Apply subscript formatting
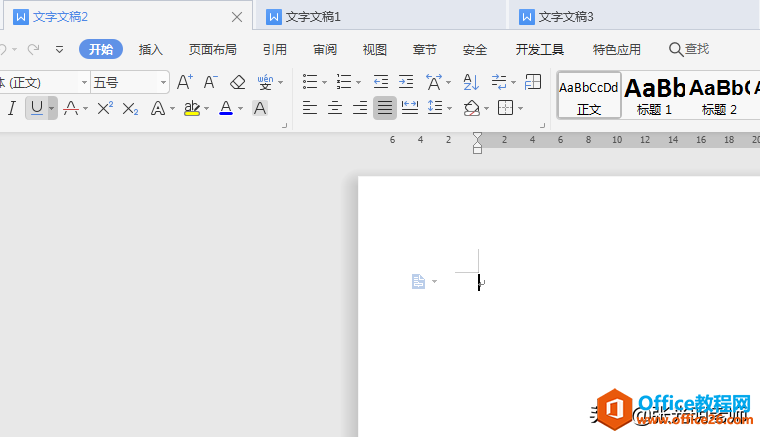The image size is (760, 437). pyautogui.click(x=130, y=108)
